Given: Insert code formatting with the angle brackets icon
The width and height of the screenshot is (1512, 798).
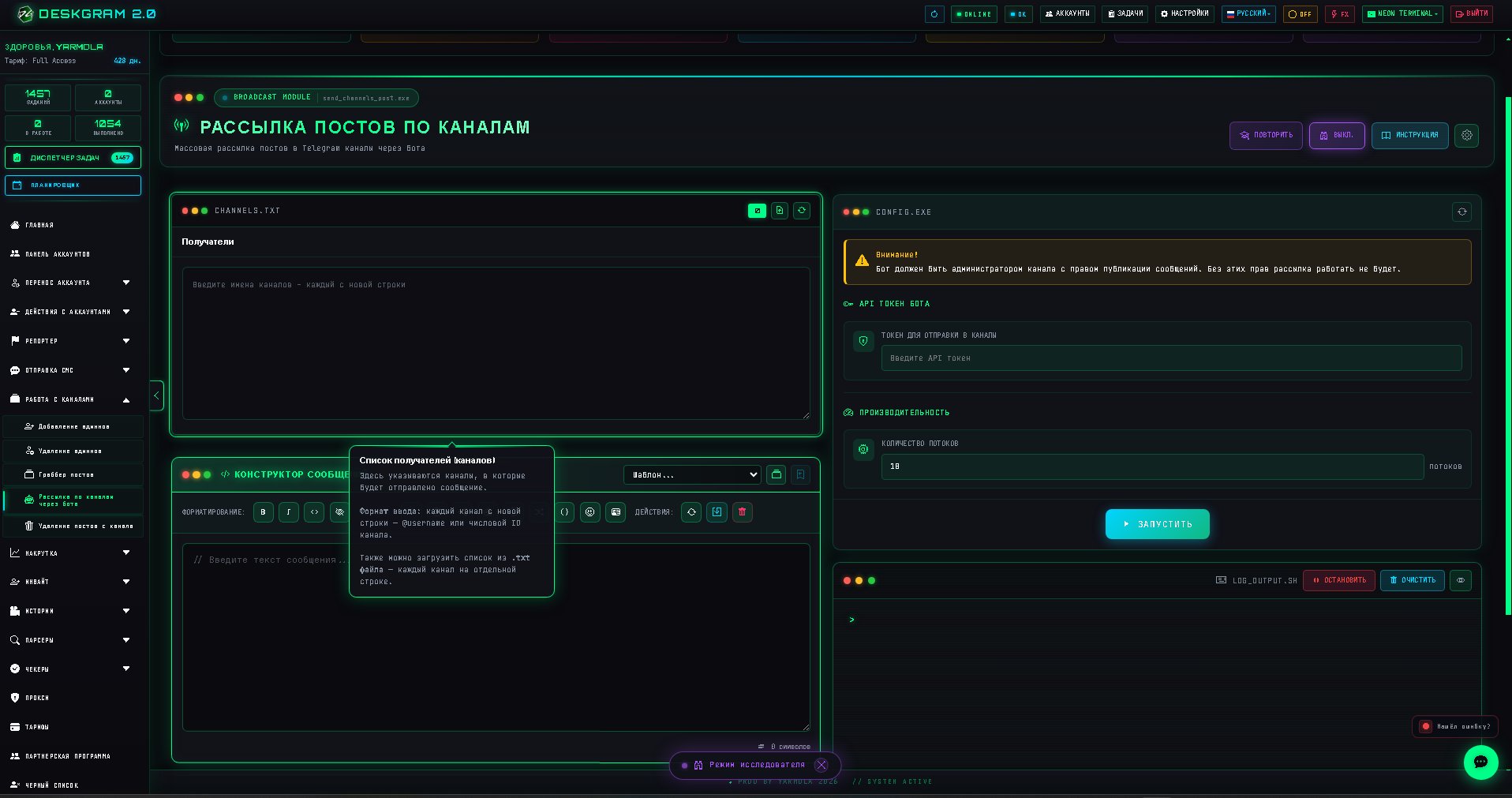Looking at the screenshot, I should coord(314,512).
